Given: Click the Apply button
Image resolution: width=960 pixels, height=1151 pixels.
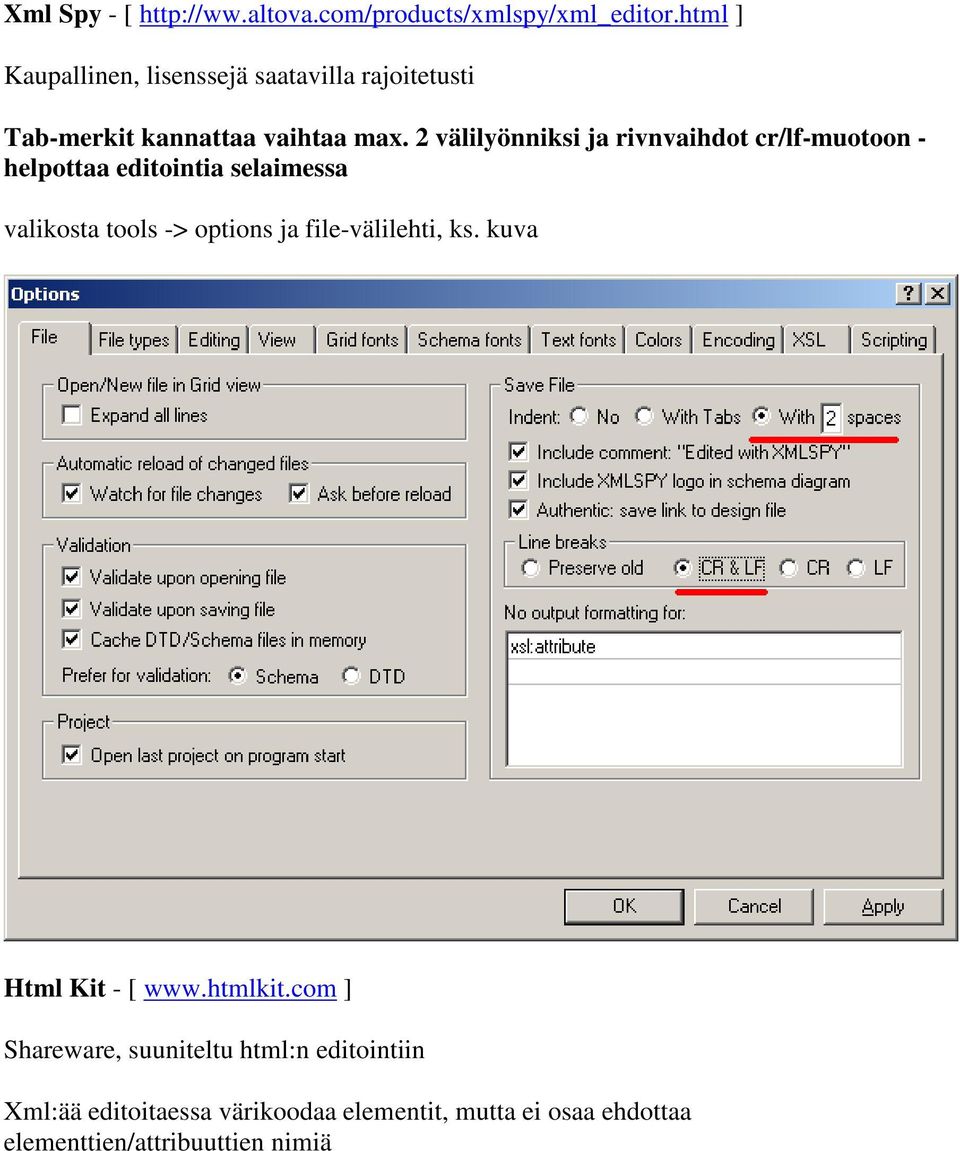Looking at the screenshot, I should pyautogui.click(x=883, y=907).
